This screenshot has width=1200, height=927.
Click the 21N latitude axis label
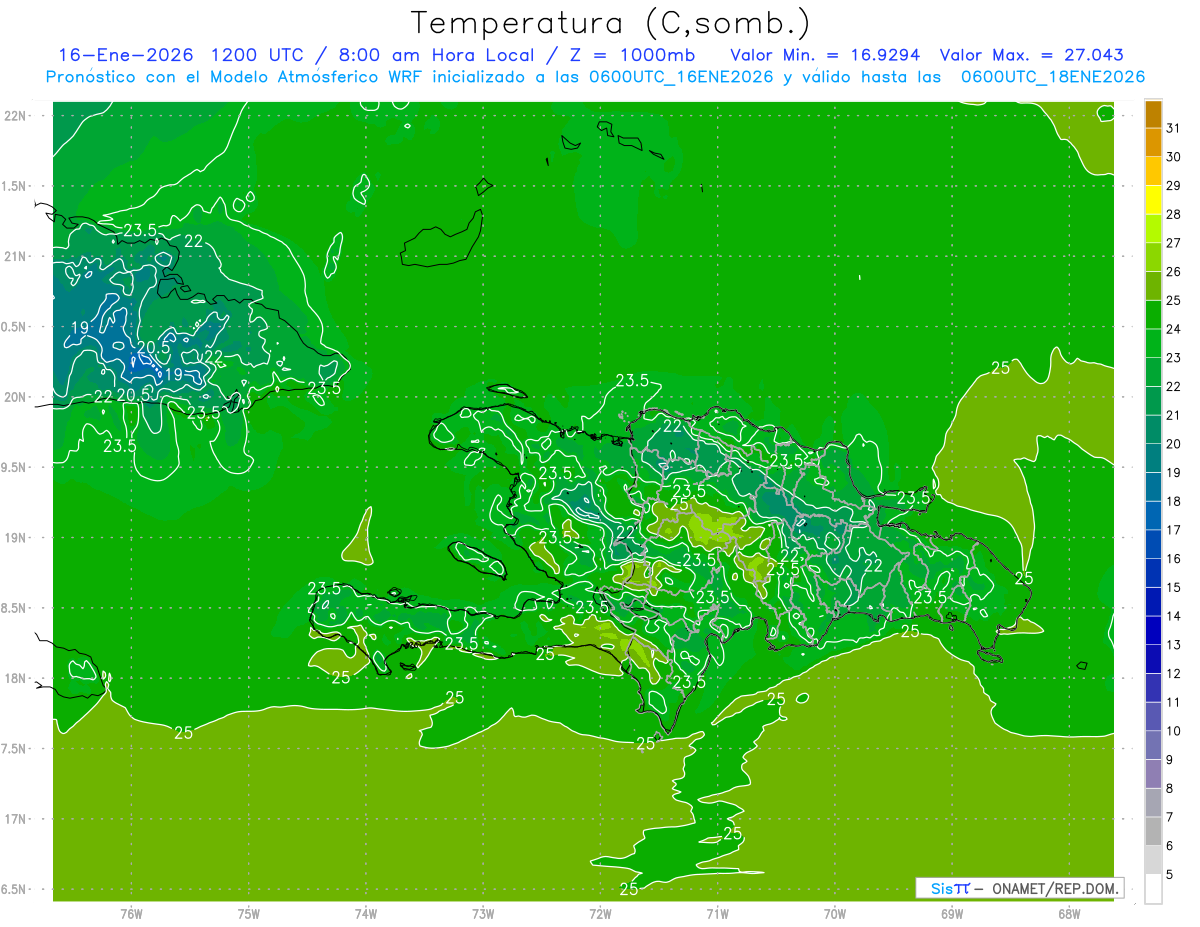[15, 256]
